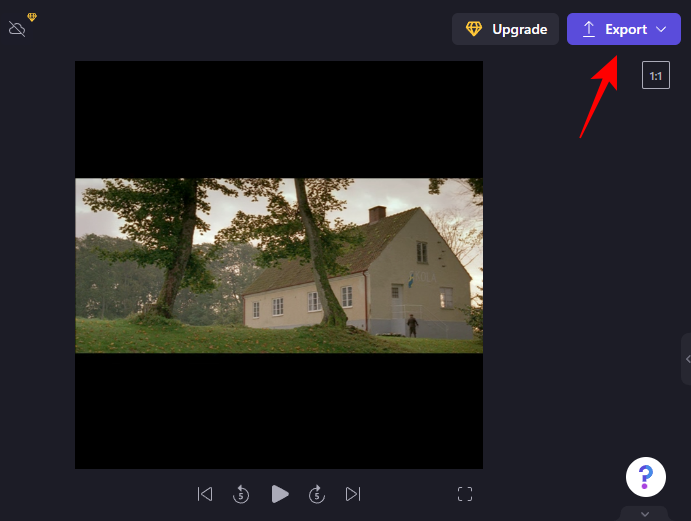Open the Export dropdown chevron
691x521 pixels.
coord(661,29)
